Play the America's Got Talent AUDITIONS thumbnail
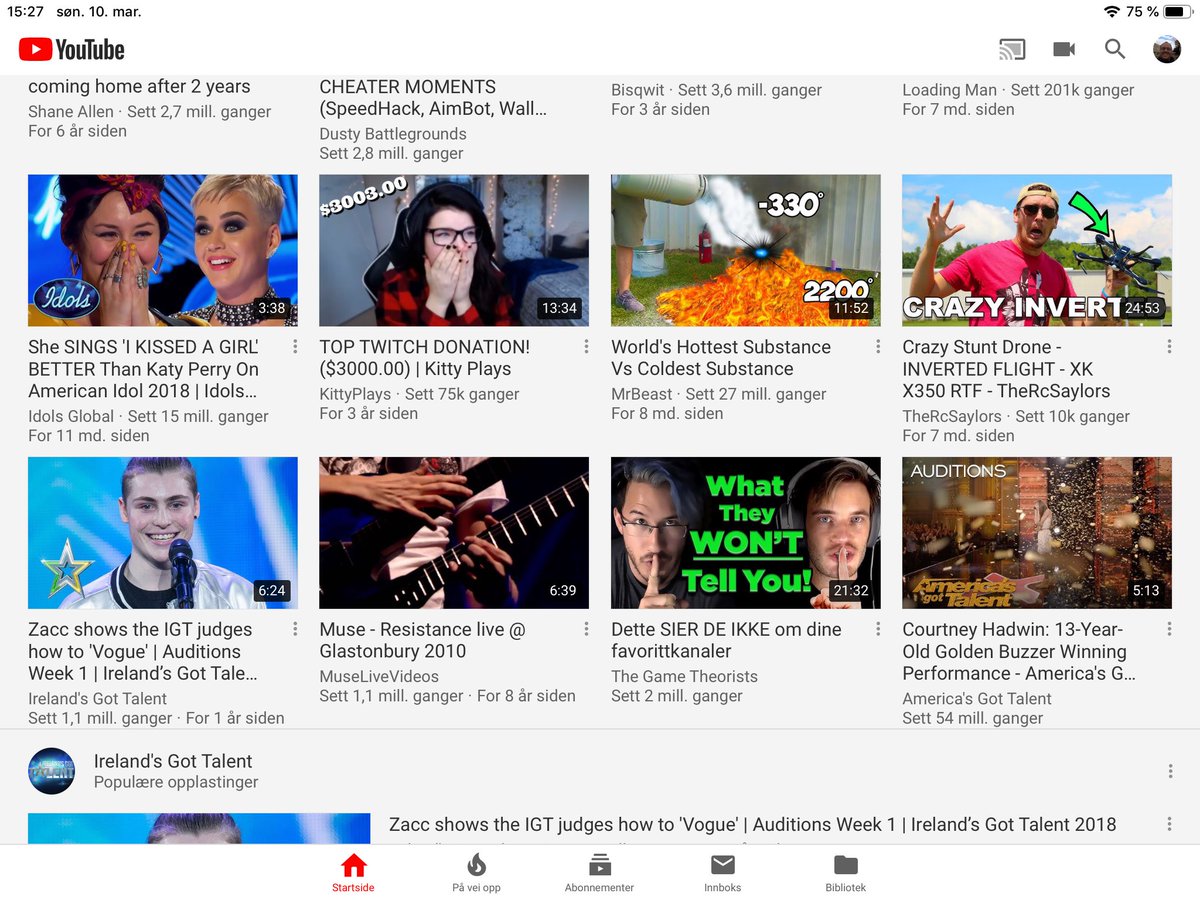Viewport: 1200px width, 900px height. click(1037, 533)
